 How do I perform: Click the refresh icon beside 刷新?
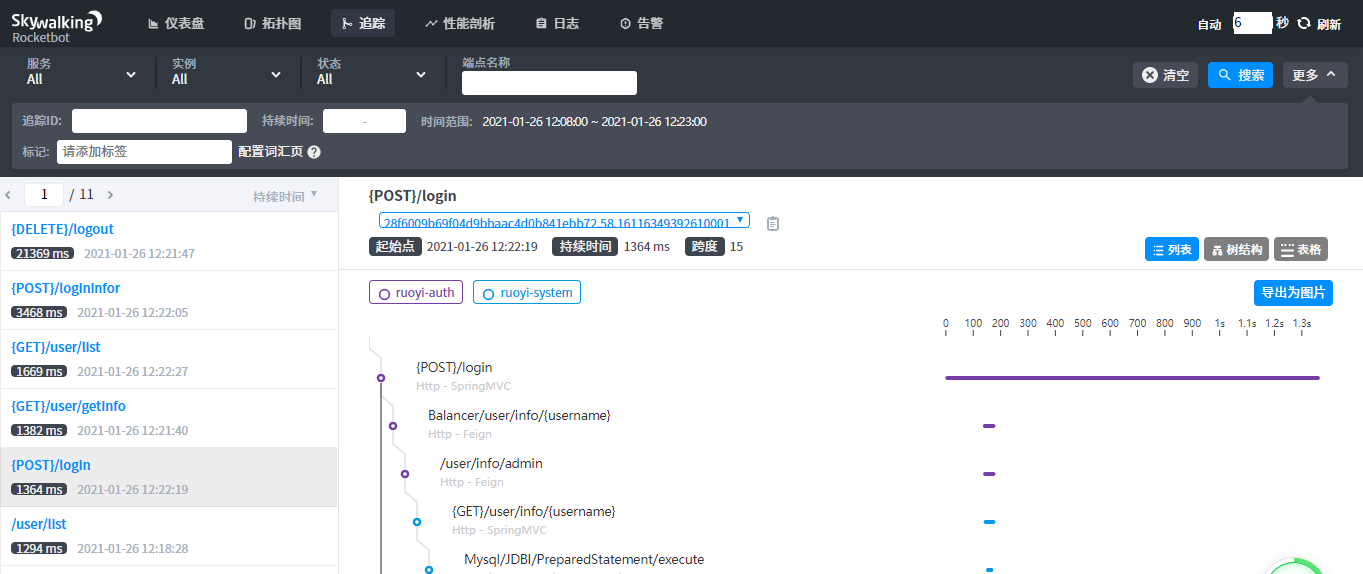click(1304, 23)
